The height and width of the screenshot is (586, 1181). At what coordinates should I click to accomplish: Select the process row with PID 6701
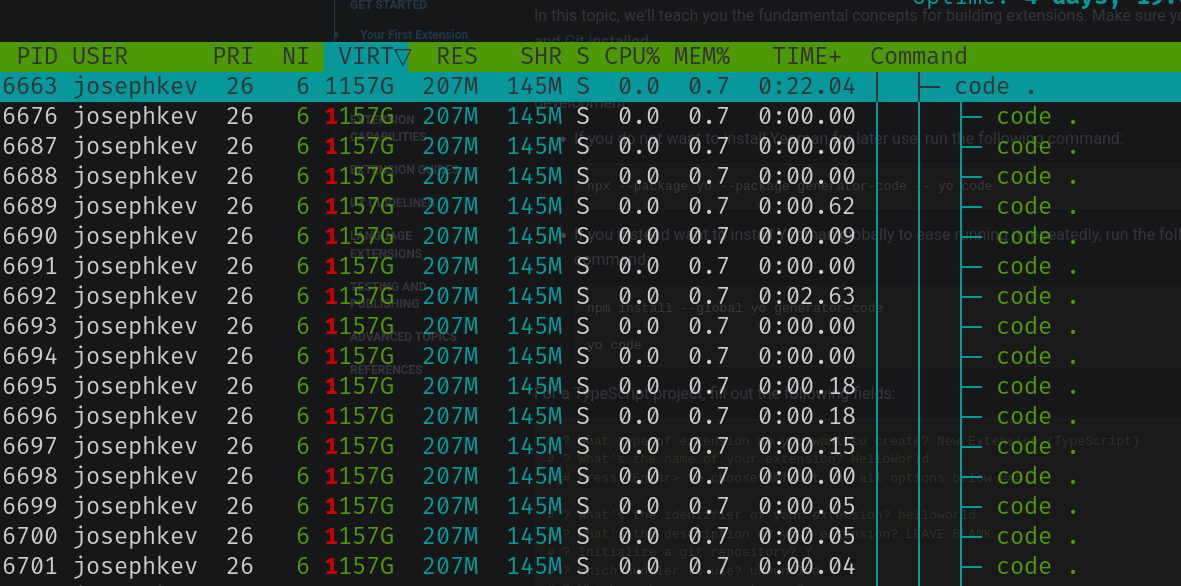(30, 566)
